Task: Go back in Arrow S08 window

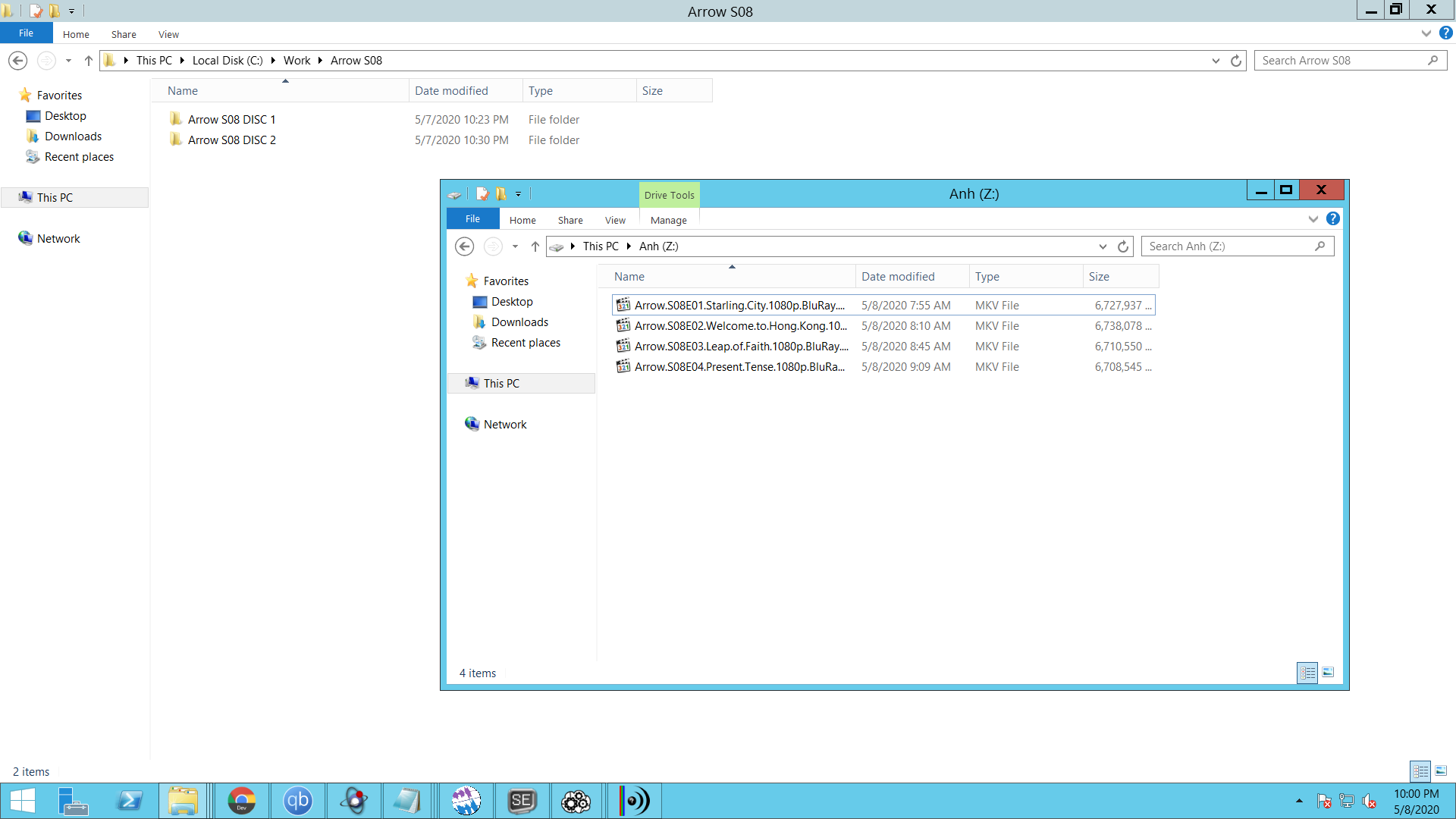Action: (18, 61)
